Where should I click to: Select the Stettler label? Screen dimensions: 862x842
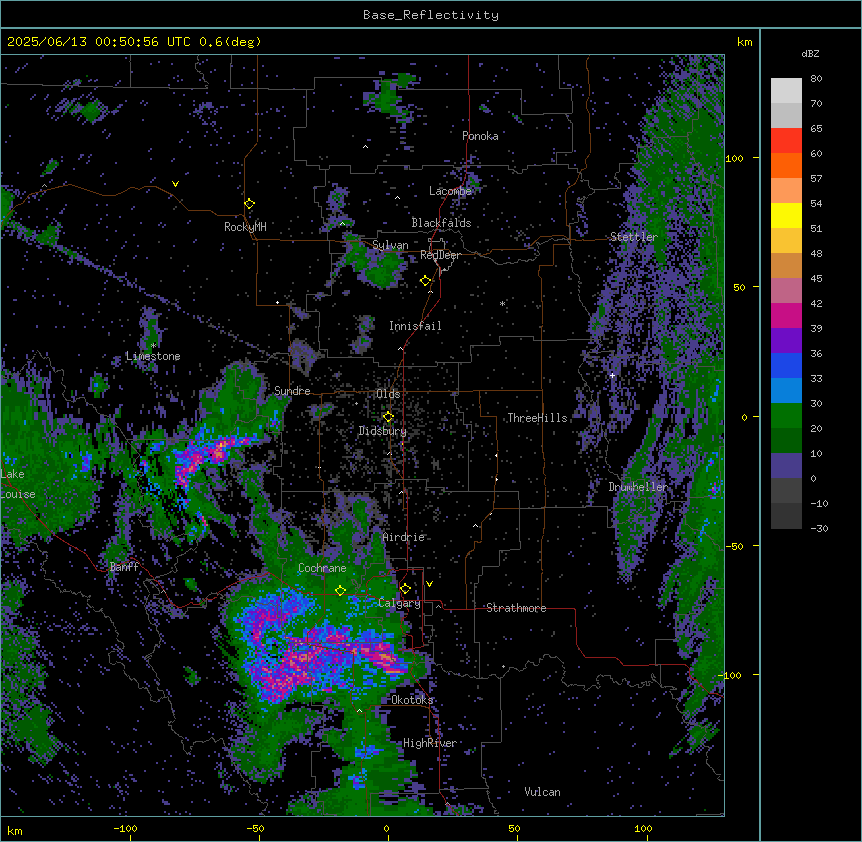633,237
